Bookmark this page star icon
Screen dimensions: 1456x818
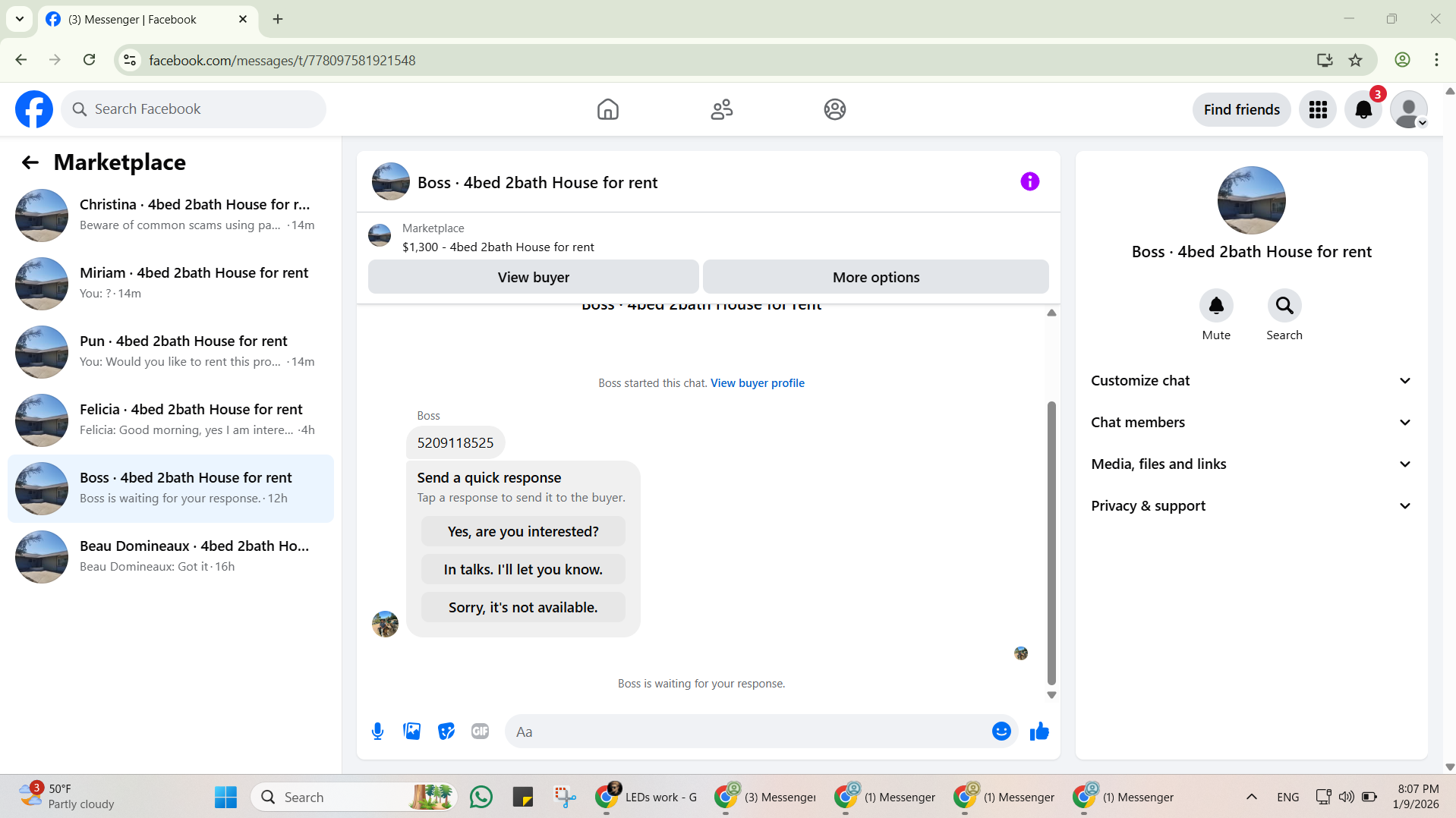point(1355,60)
